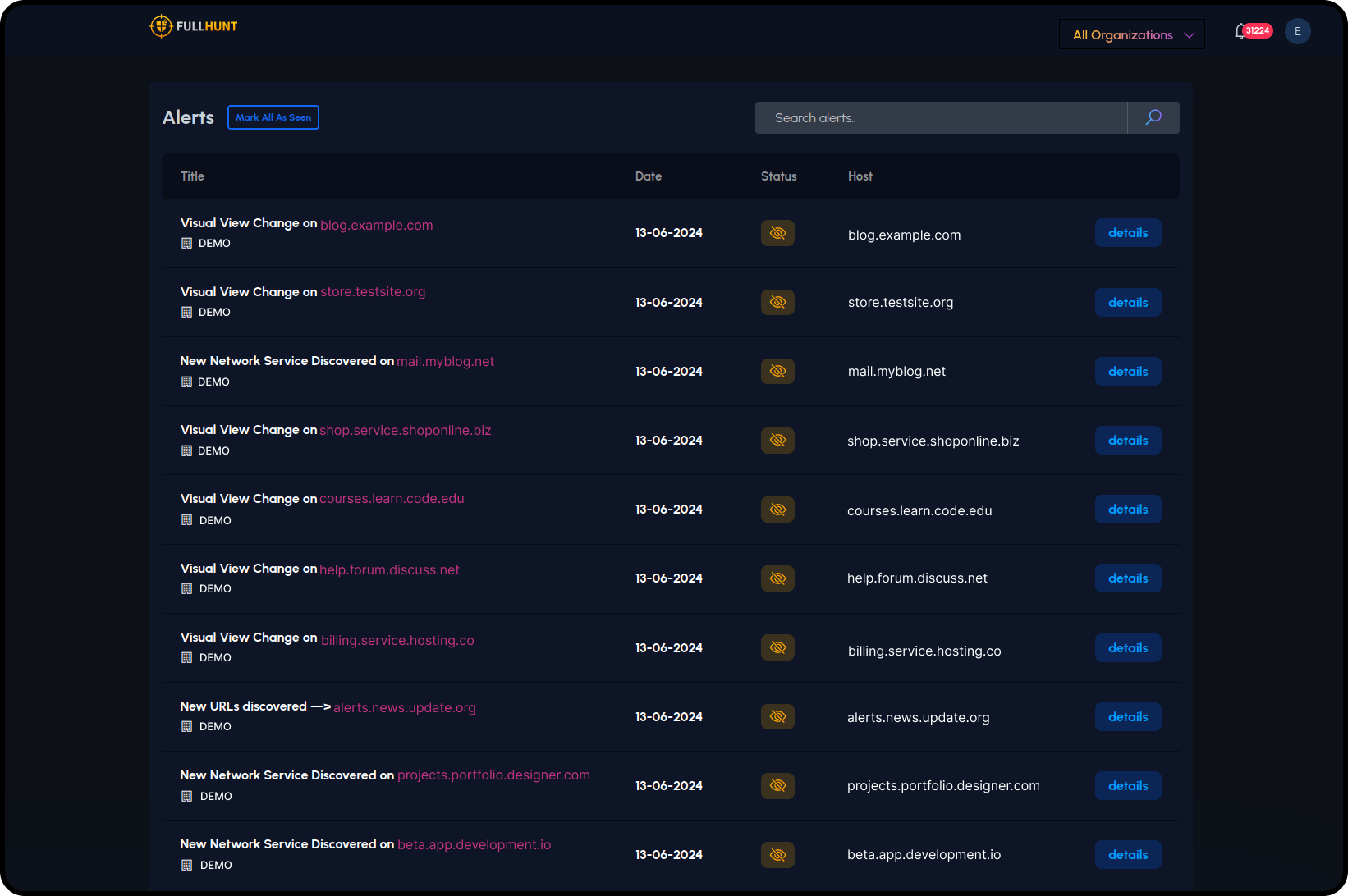Follow the pink store.testsite.org title link
Screen dimensions: 1348x896
tap(373, 292)
